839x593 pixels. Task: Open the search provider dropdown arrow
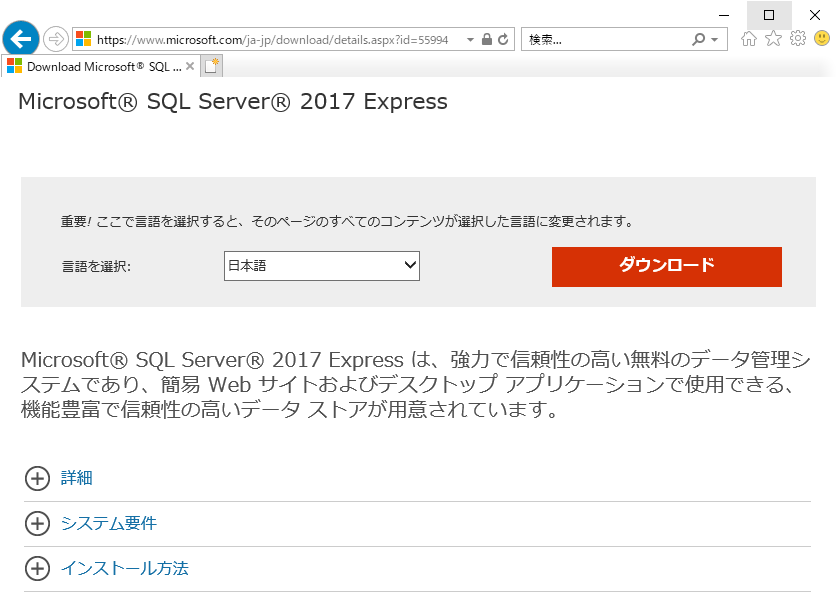click(x=714, y=40)
